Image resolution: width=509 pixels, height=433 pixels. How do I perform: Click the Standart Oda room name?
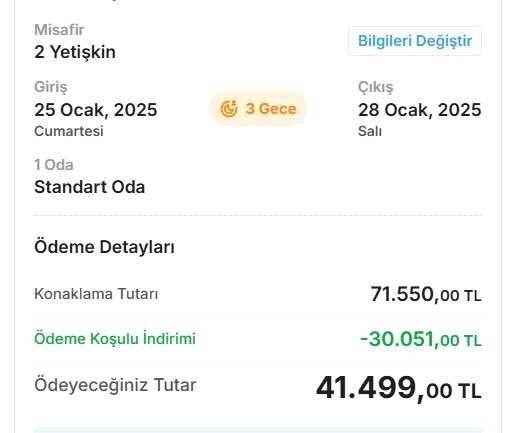point(90,187)
